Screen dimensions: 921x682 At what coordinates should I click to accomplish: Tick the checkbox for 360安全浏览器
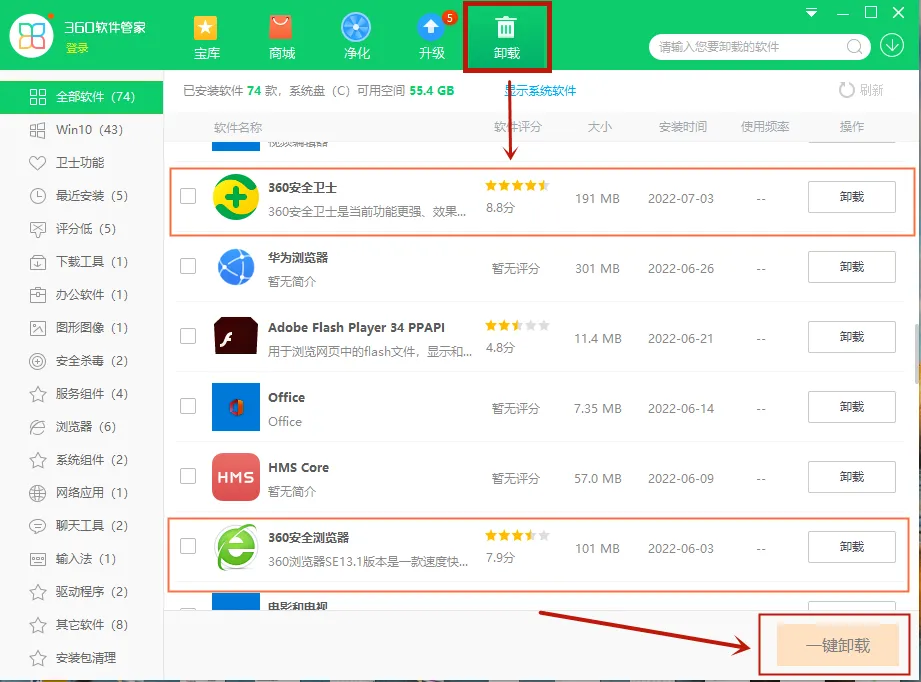pyautogui.click(x=188, y=546)
